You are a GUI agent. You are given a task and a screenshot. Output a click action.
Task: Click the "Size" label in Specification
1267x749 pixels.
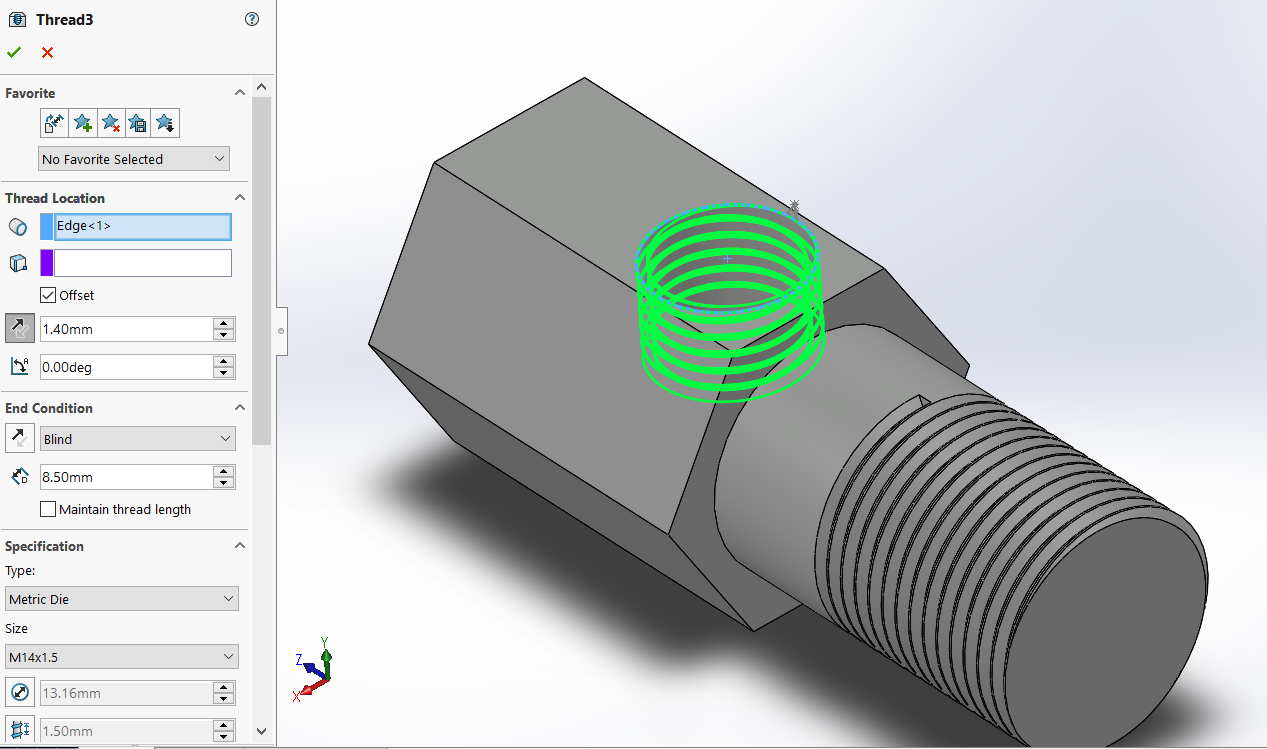click(x=17, y=629)
